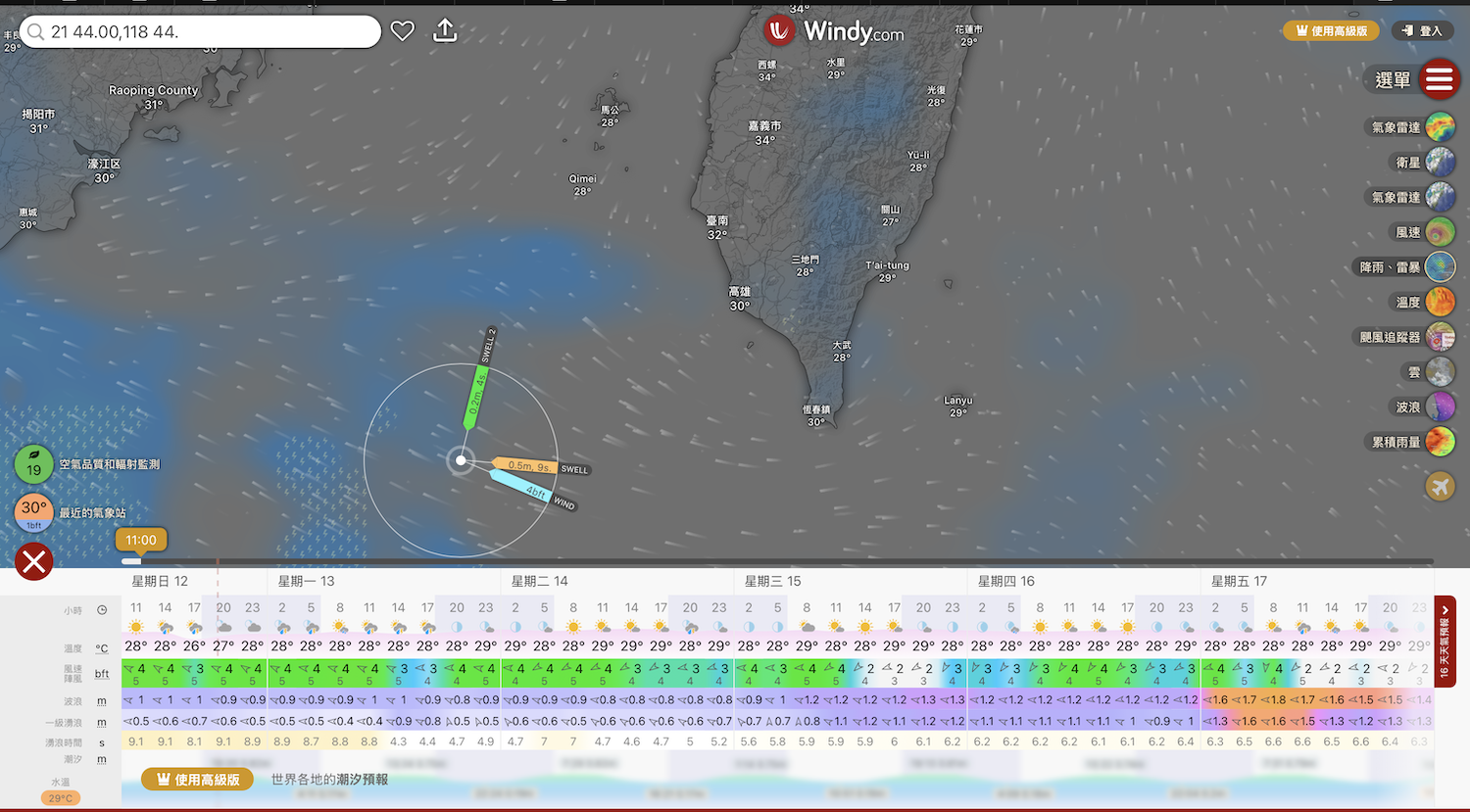Screen dimensions: 1470x812
Task: Close forecast panel with red X button
Action: coord(34,562)
